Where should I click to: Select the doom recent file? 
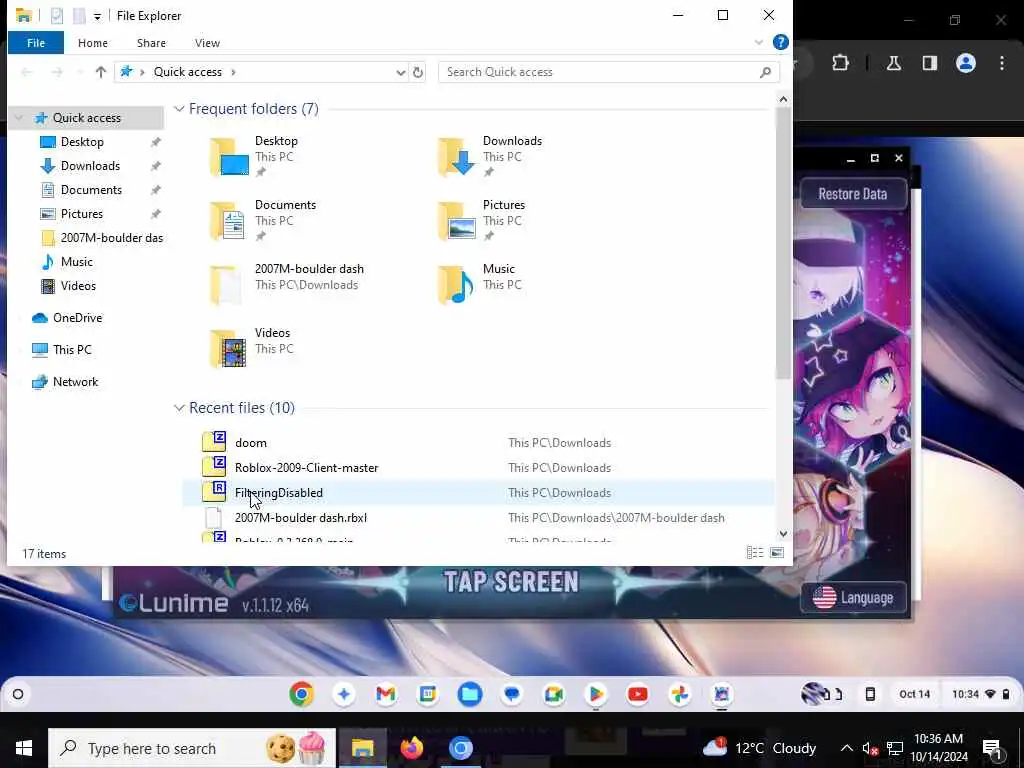click(478, 443)
